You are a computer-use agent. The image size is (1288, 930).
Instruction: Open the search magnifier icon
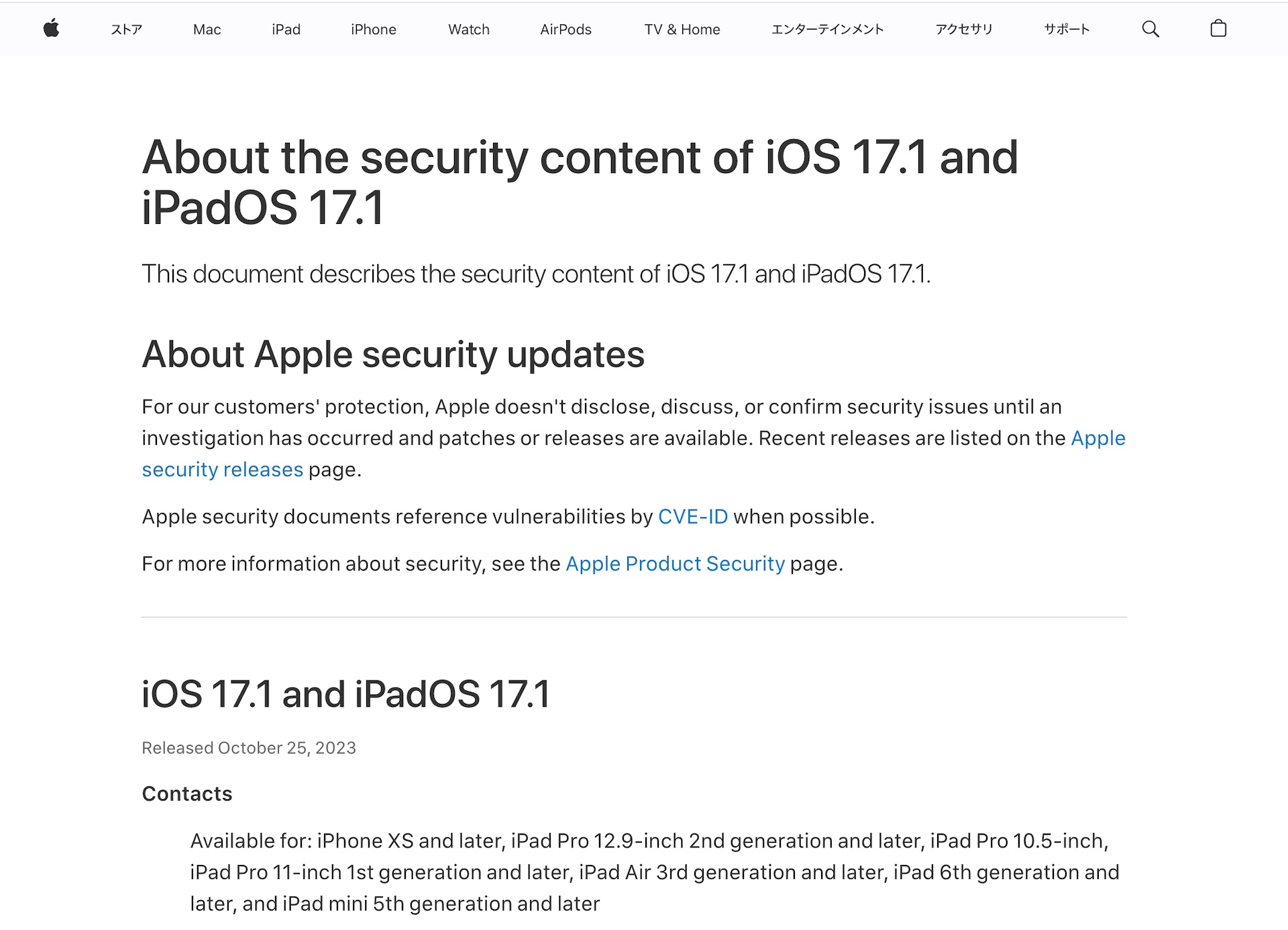pyautogui.click(x=1150, y=29)
